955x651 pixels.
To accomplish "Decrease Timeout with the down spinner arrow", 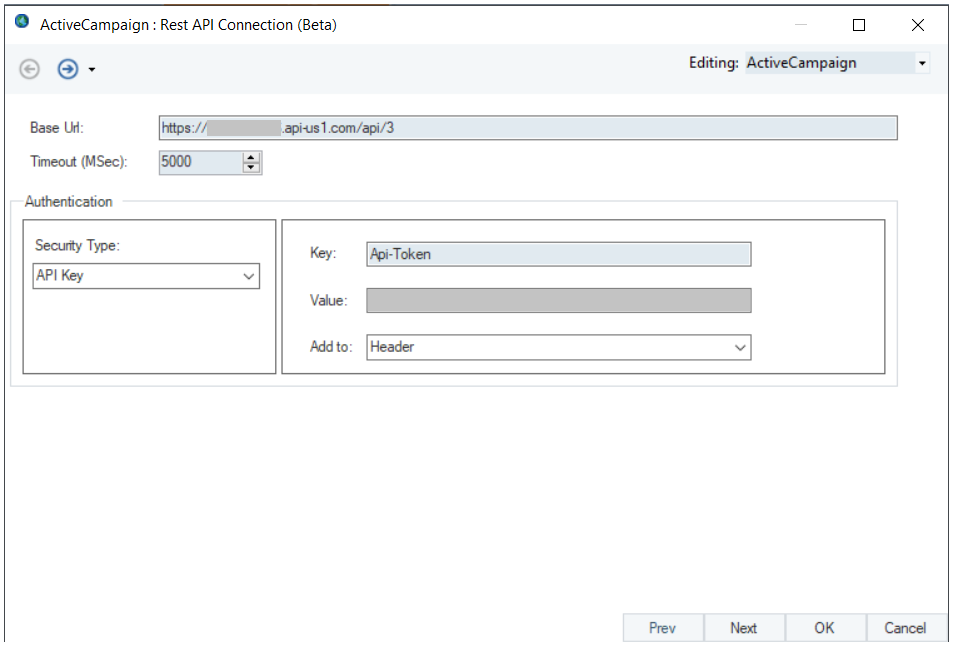I will 251,168.
